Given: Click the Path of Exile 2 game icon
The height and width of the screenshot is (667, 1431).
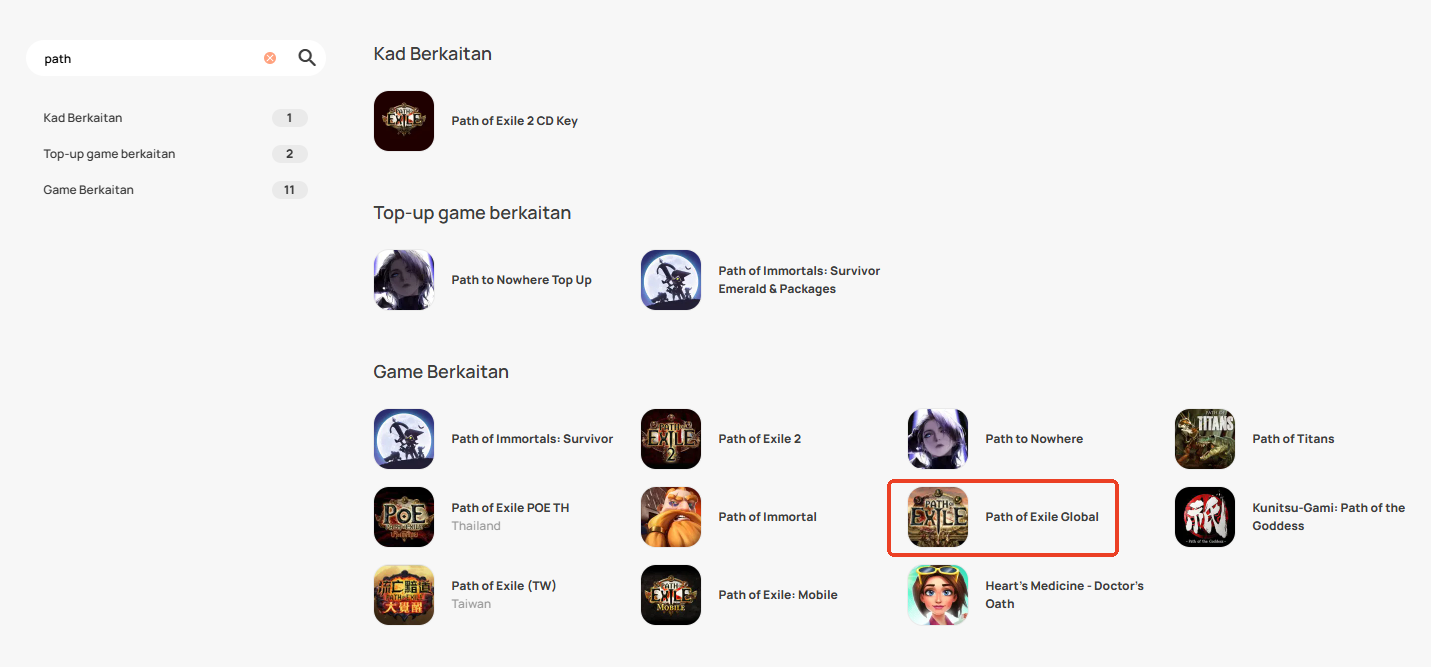Looking at the screenshot, I should point(671,439).
